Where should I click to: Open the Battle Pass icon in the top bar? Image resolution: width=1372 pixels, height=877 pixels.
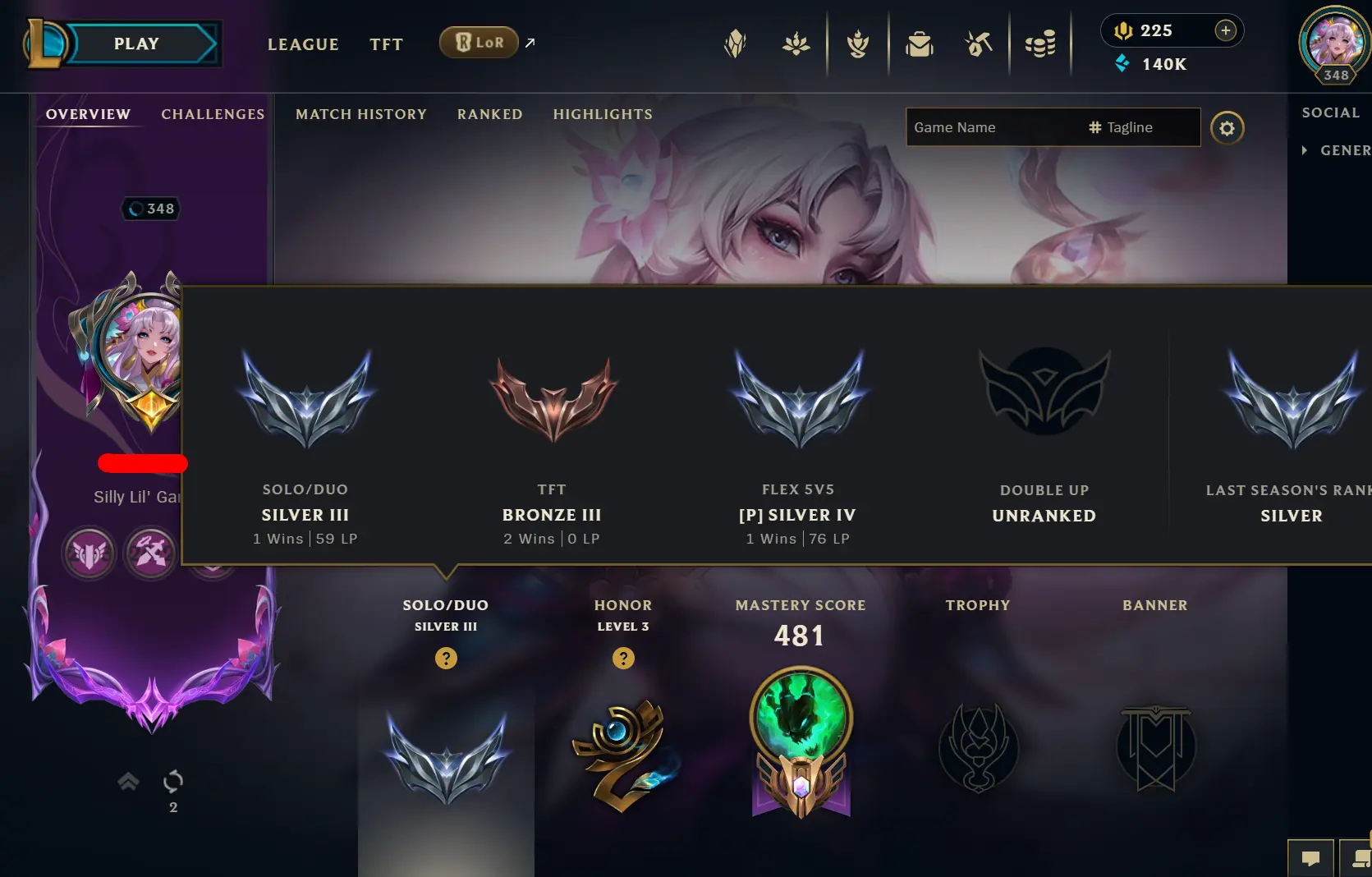coord(858,44)
